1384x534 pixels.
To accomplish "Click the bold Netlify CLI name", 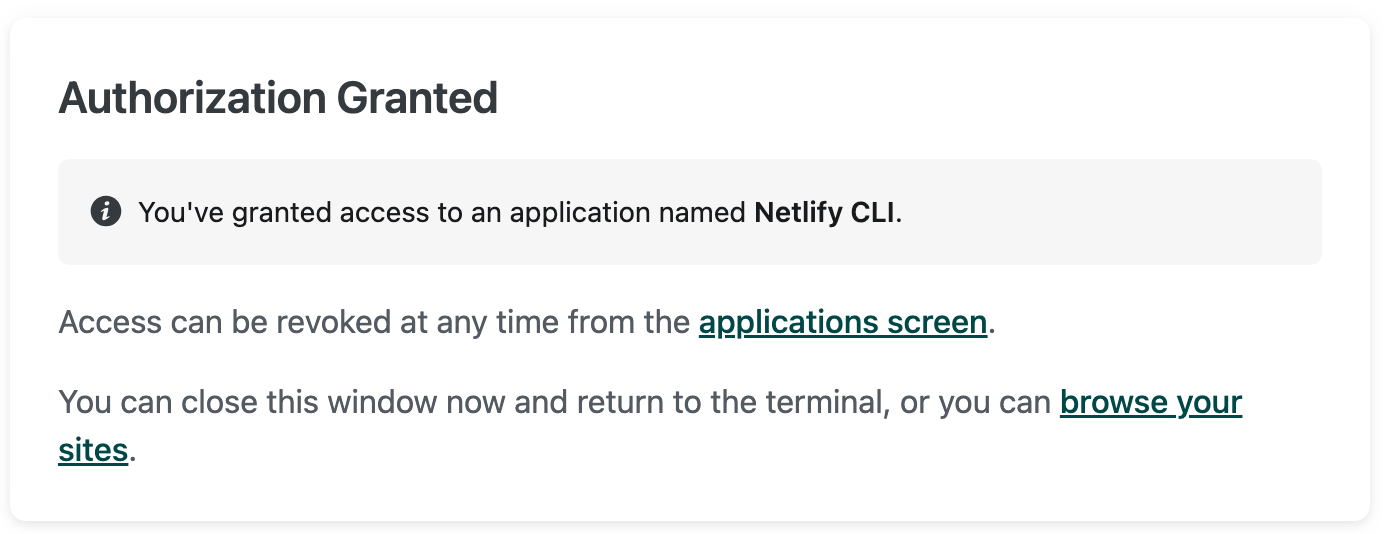I will point(825,213).
